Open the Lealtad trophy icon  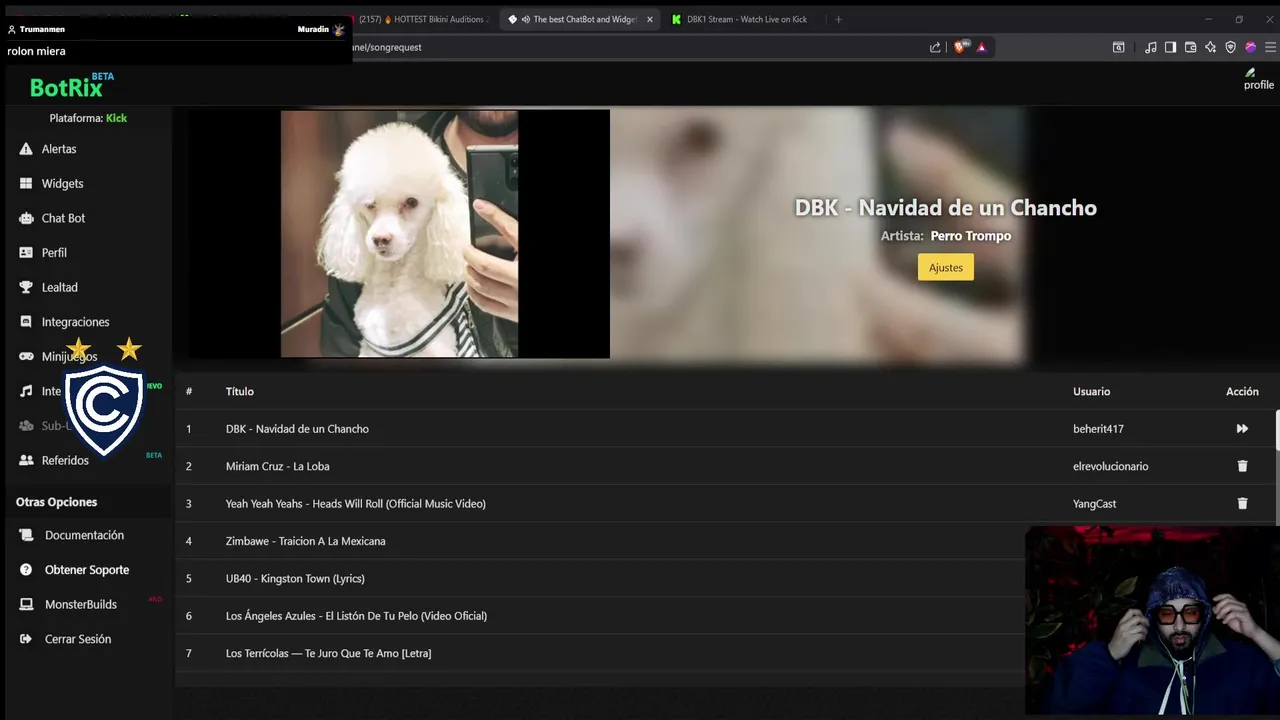pos(26,287)
